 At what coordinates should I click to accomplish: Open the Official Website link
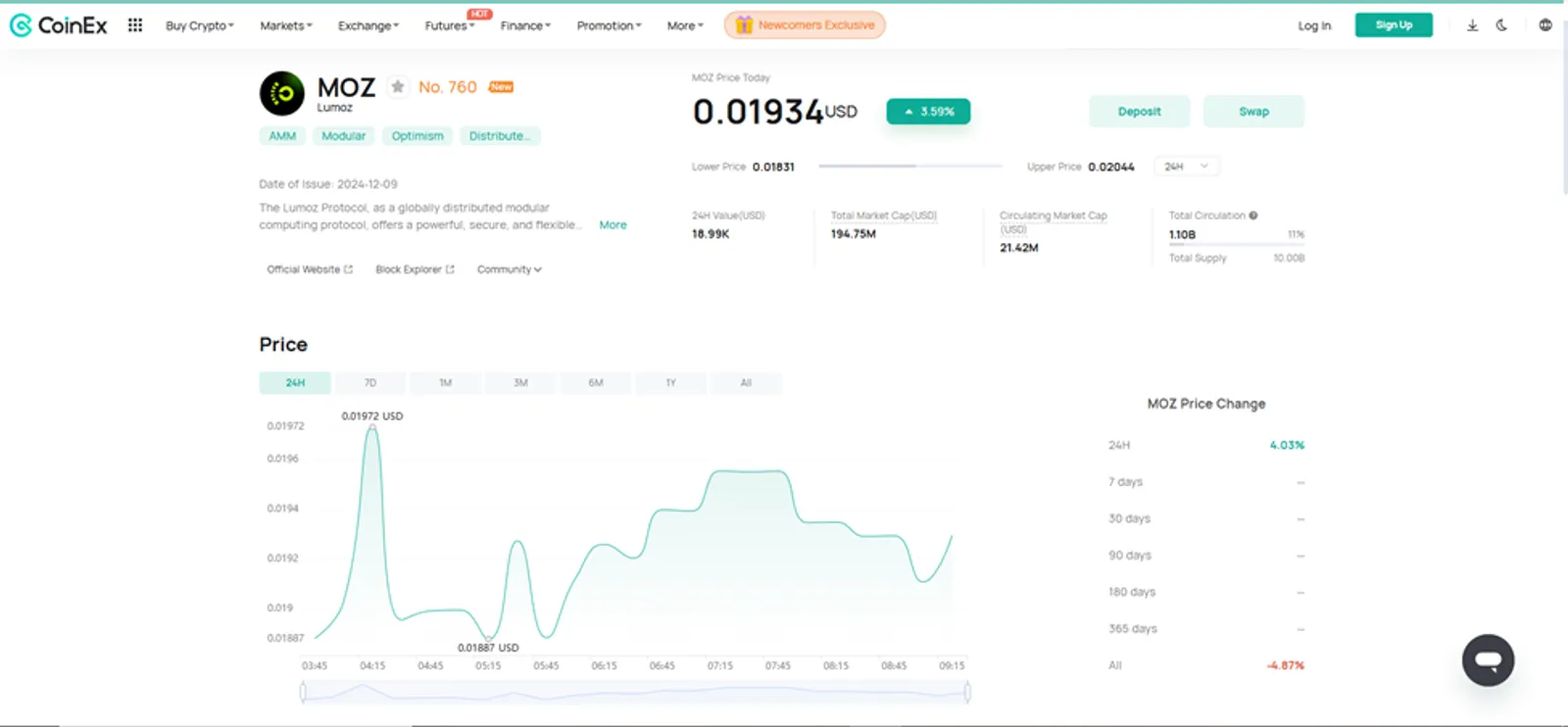coord(310,269)
